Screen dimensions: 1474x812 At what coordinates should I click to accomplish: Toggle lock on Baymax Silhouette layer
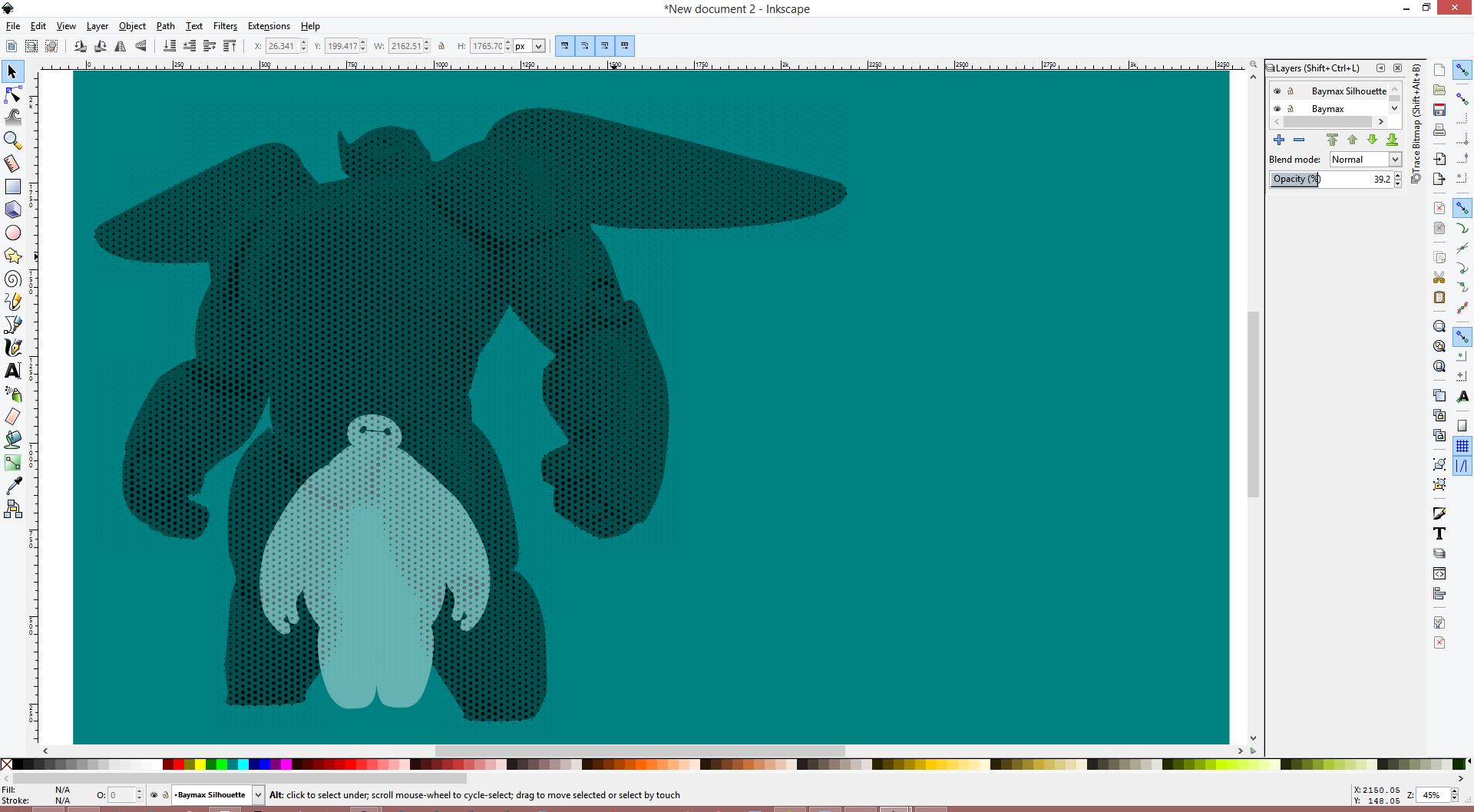click(x=1291, y=91)
